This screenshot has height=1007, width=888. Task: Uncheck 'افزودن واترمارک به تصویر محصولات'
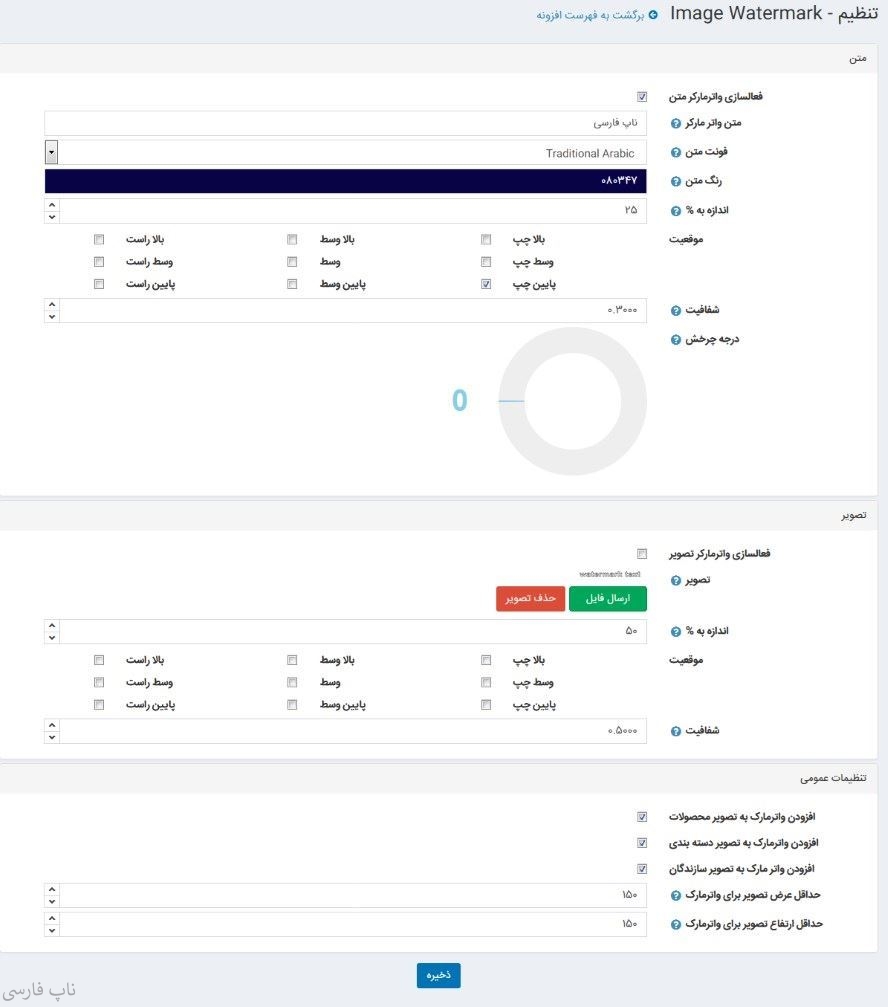(642, 817)
